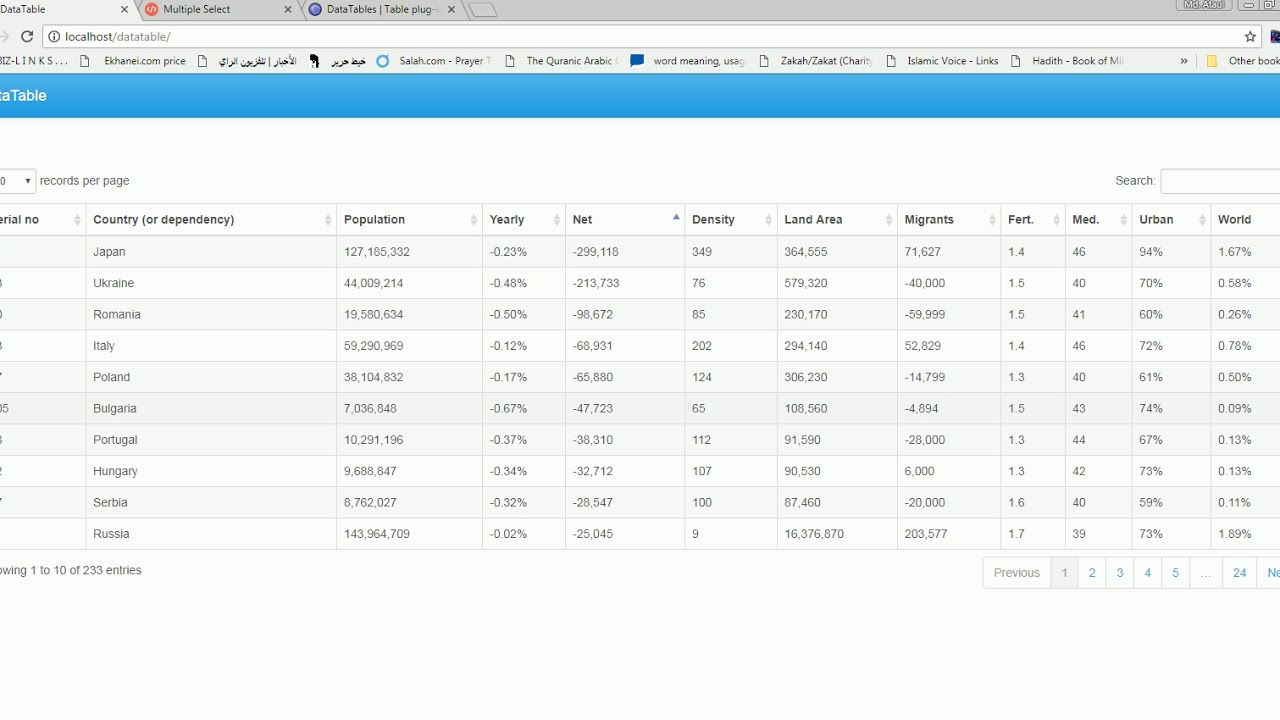The height and width of the screenshot is (720, 1280).
Task: Jump to last page 24
Action: tap(1239, 573)
